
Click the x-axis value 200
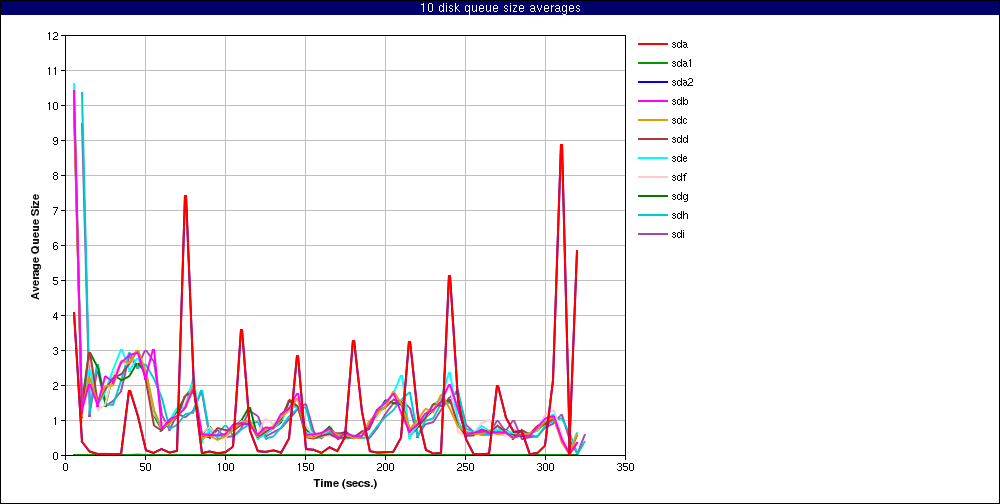(x=385, y=466)
